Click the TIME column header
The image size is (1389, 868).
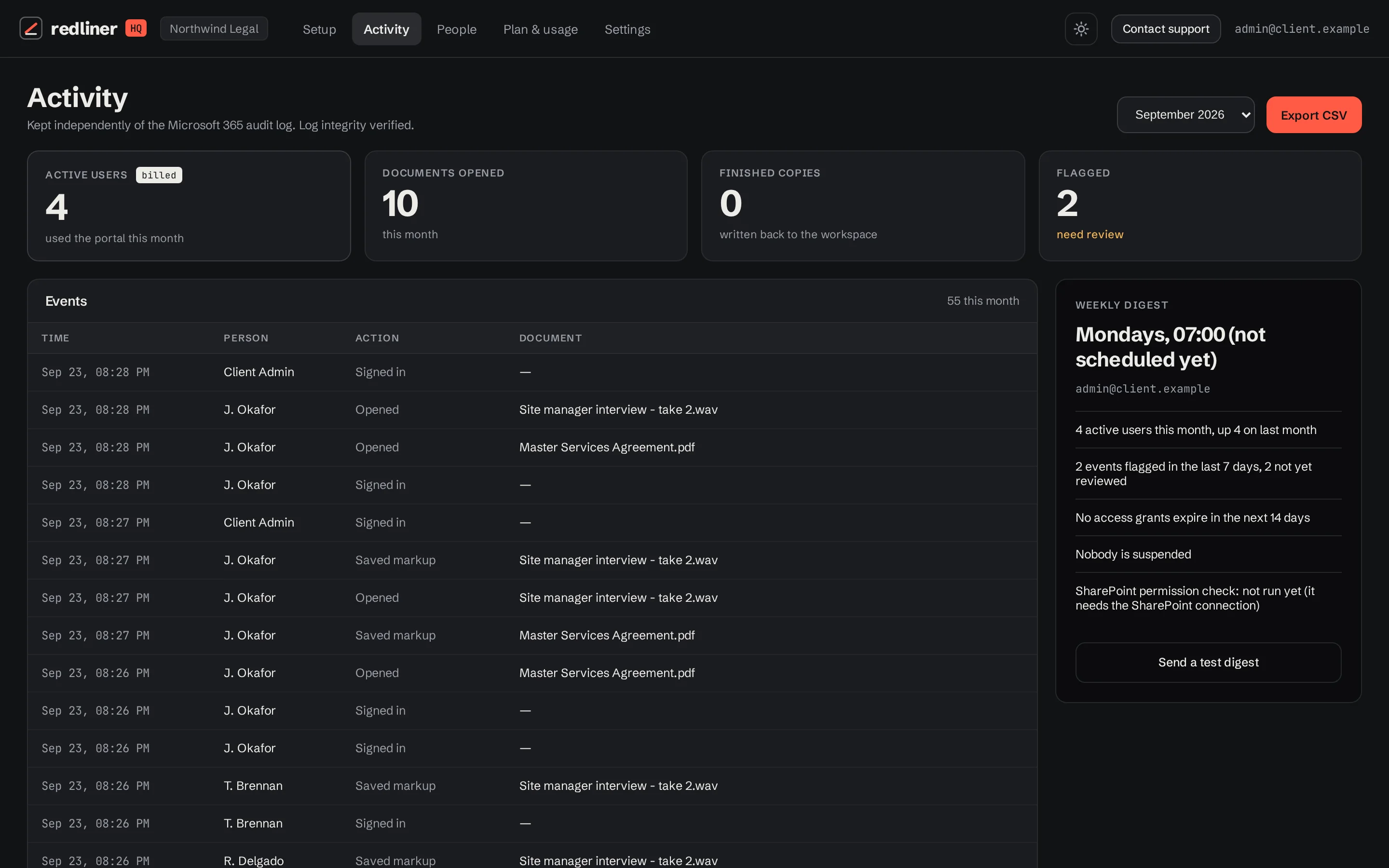click(x=55, y=338)
